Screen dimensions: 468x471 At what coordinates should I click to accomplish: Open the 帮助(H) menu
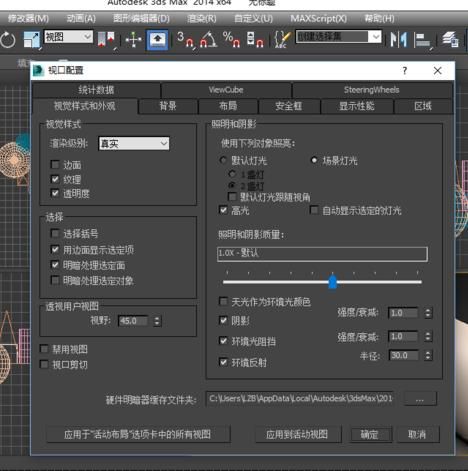click(379, 18)
